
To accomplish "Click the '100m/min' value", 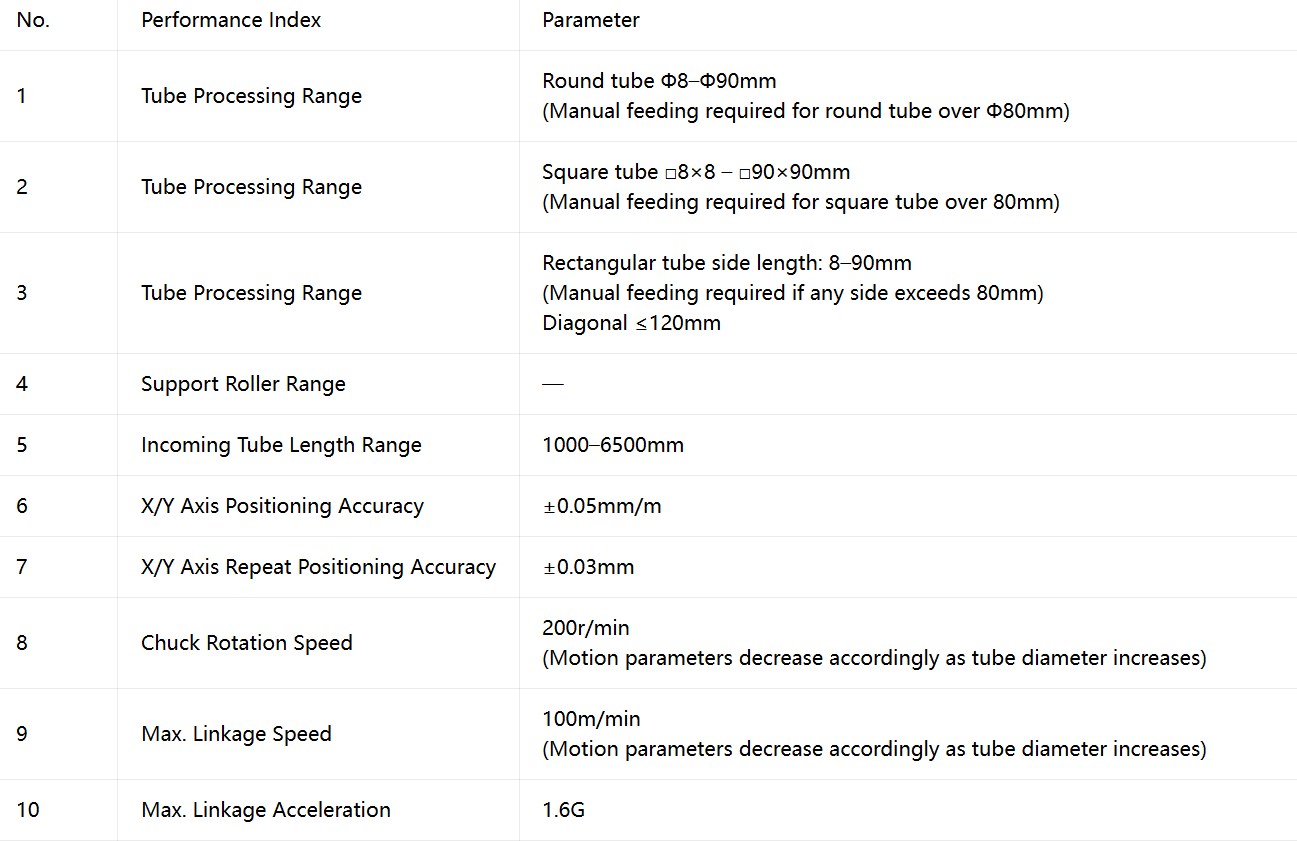I will tap(591, 719).
